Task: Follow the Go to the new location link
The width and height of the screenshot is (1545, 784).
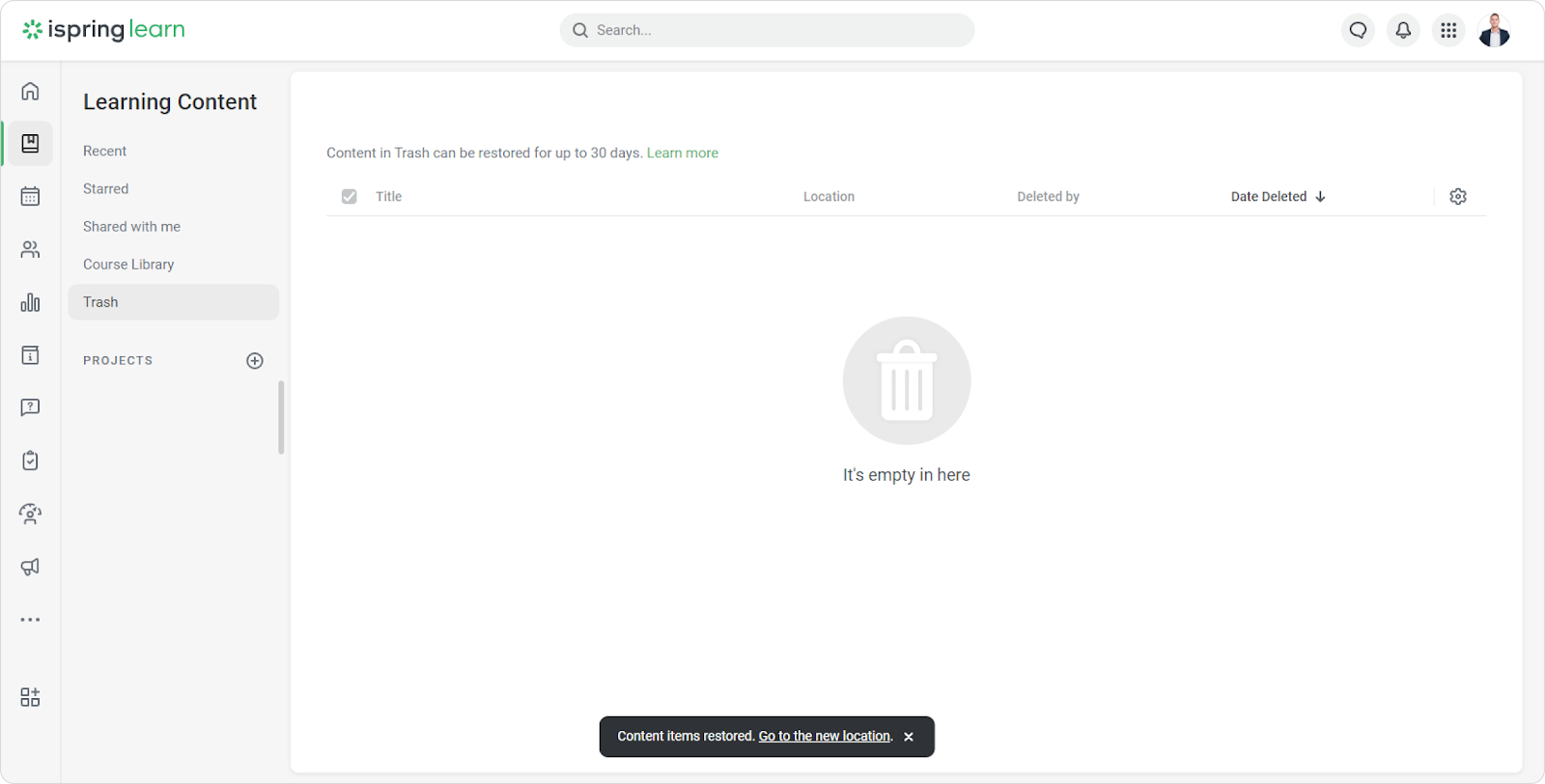Action: click(825, 737)
